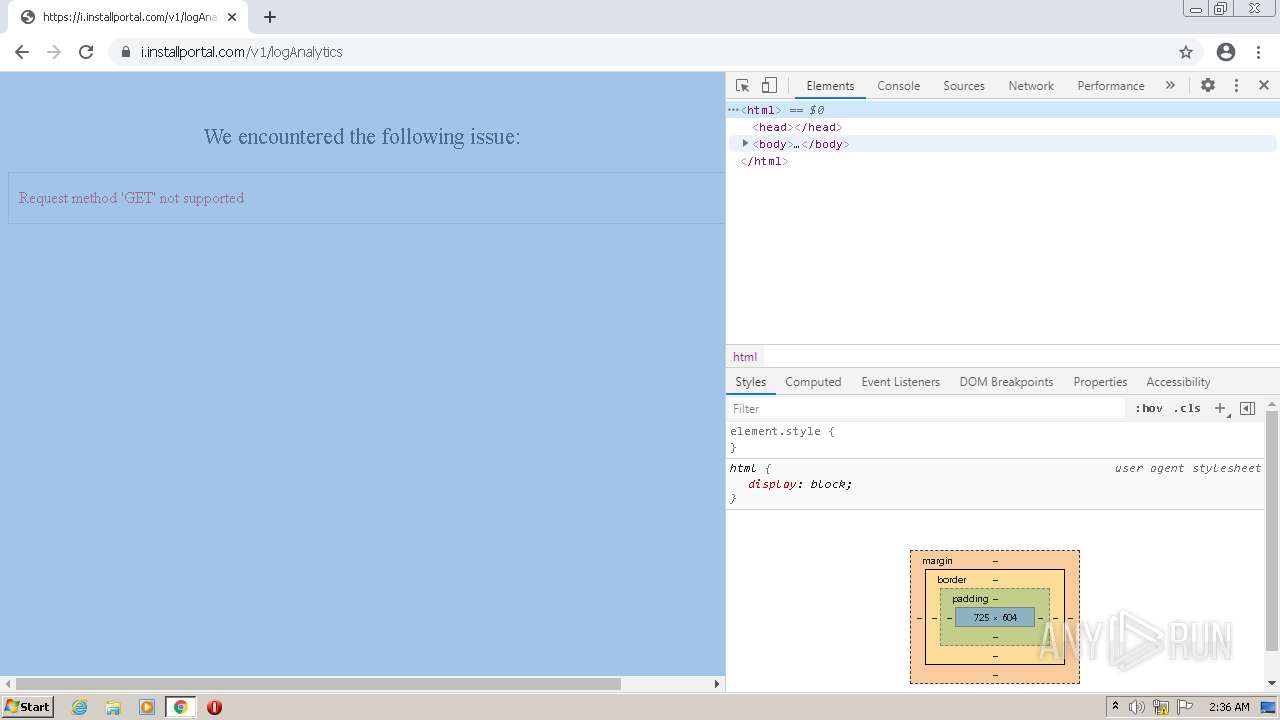Click styles pane vertical scrollbar thumb
This screenshot has height=720, width=1280.
(1272, 530)
